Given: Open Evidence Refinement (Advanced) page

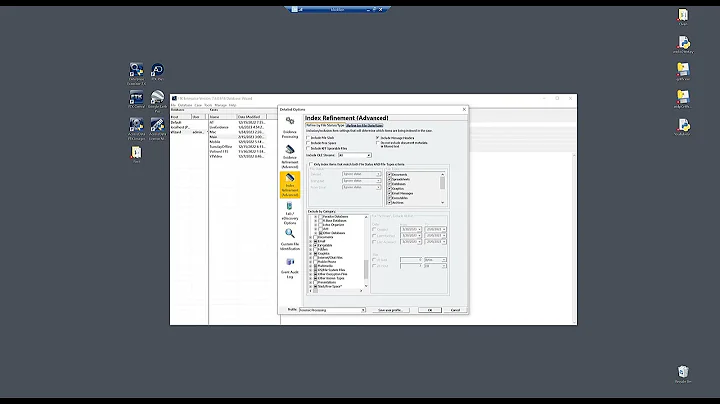Looking at the screenshot, I should point(290,157).
